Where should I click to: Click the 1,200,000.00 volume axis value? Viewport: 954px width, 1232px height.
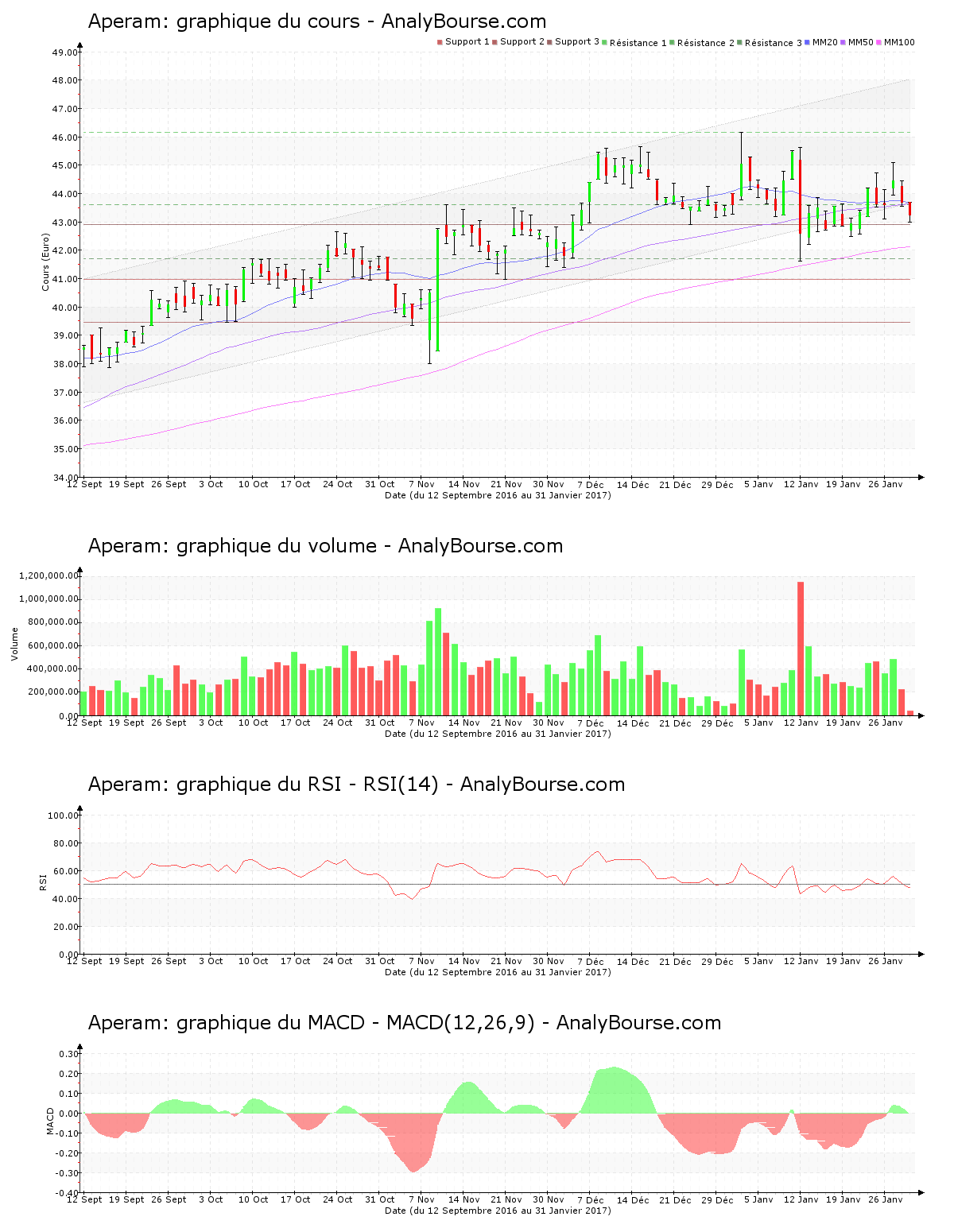point(49,575)
